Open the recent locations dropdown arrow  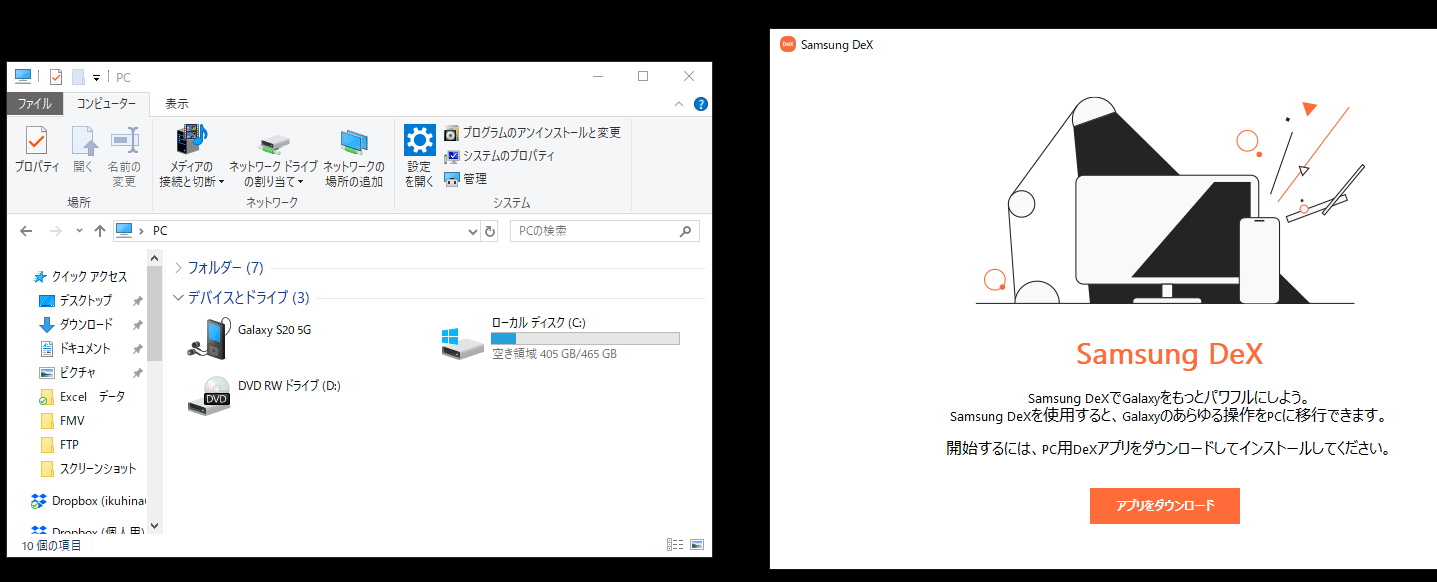(x=79, y=231)
